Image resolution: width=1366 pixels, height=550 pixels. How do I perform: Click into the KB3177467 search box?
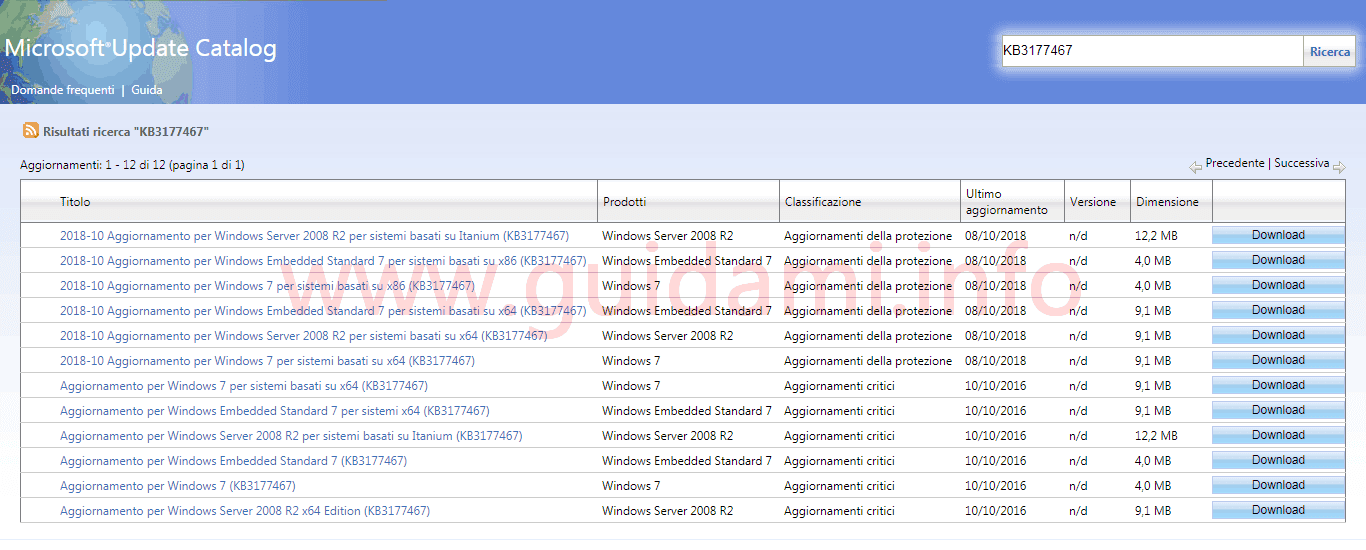[1153, 51]
